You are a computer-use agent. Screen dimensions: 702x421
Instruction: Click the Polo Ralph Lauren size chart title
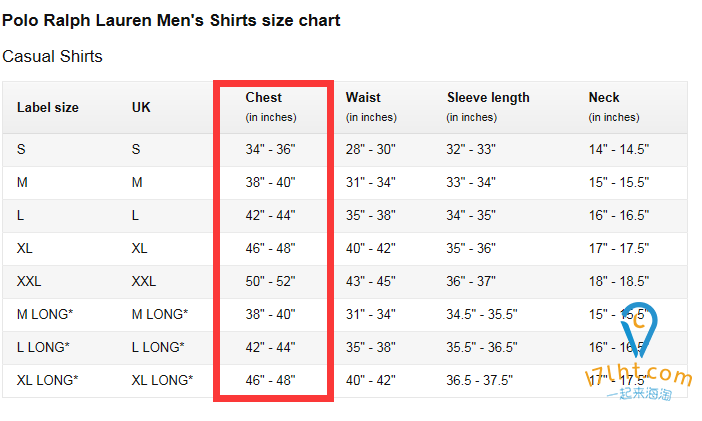171,21
